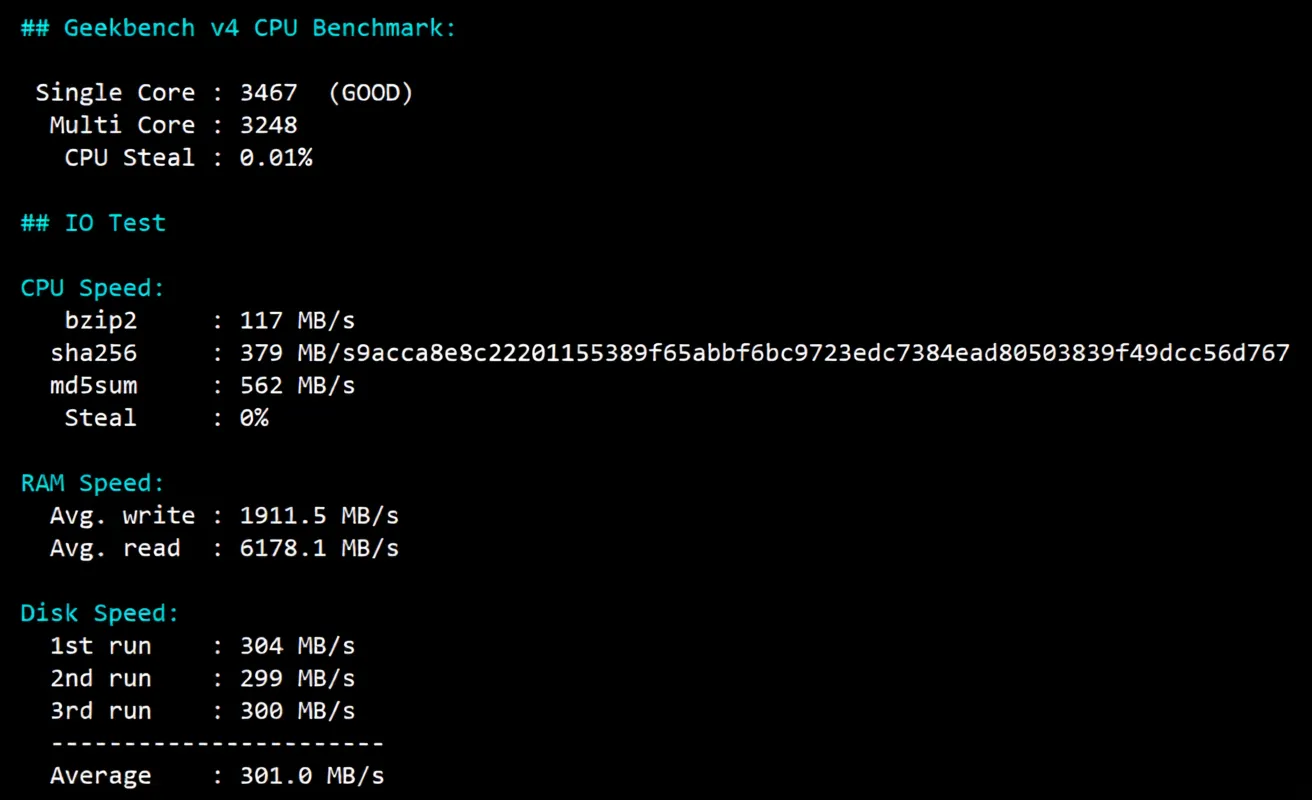Click the (GOOD) rating text
Viewport: 1312px width, 800px height.
pos(370,93)
